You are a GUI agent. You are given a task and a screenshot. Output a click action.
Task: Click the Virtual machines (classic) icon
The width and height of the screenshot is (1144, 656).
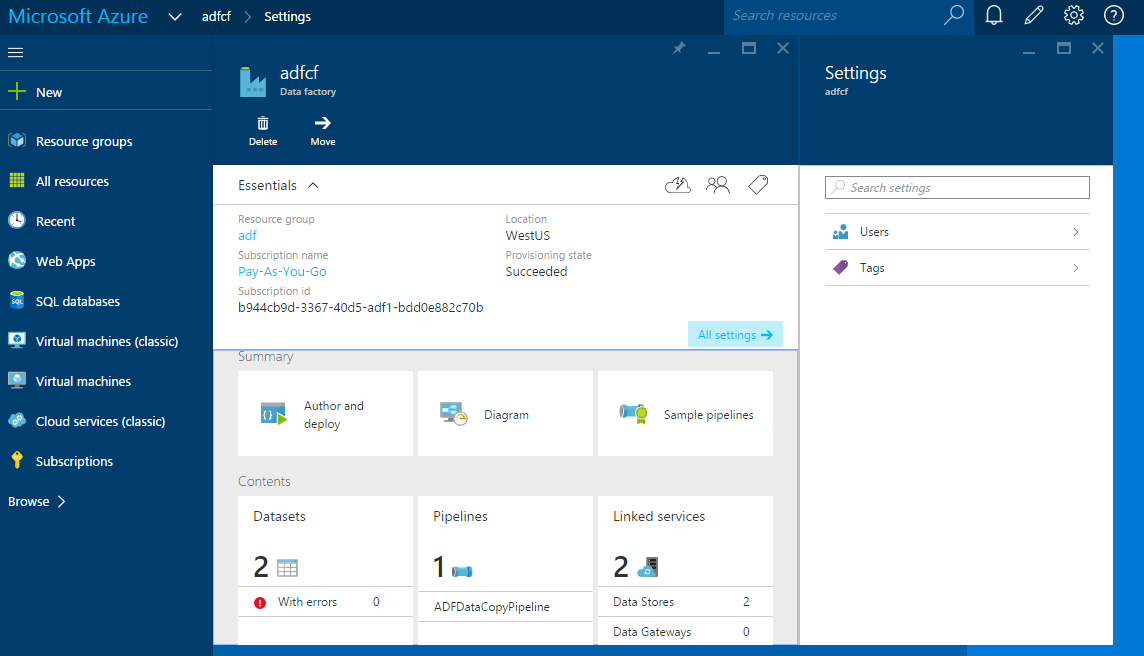click(17, 340)
